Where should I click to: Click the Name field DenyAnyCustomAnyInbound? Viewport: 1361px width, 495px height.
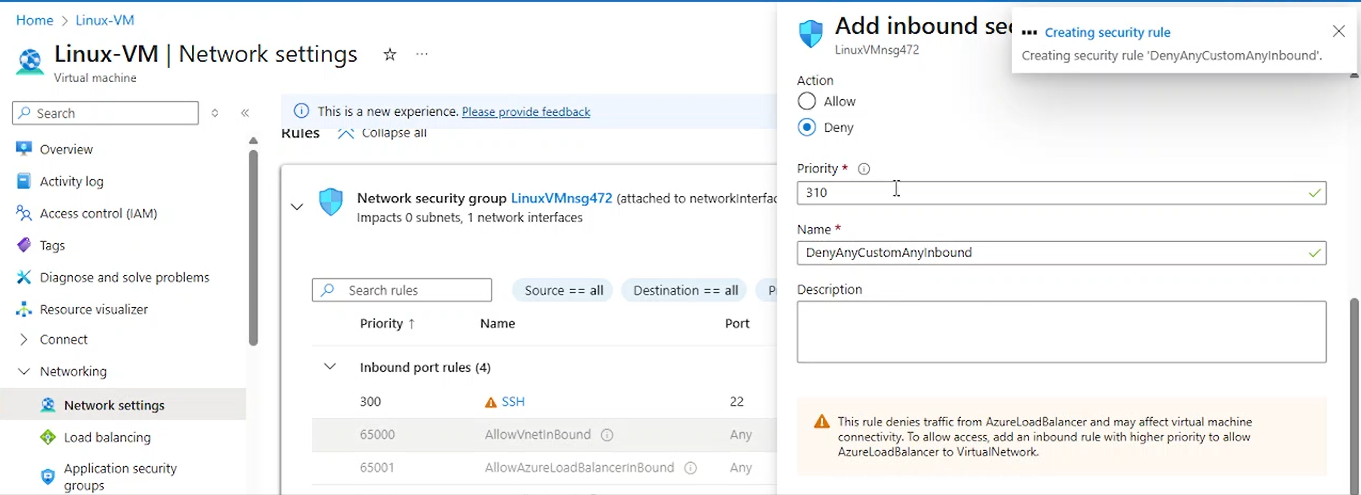(x=1061, y=253)
